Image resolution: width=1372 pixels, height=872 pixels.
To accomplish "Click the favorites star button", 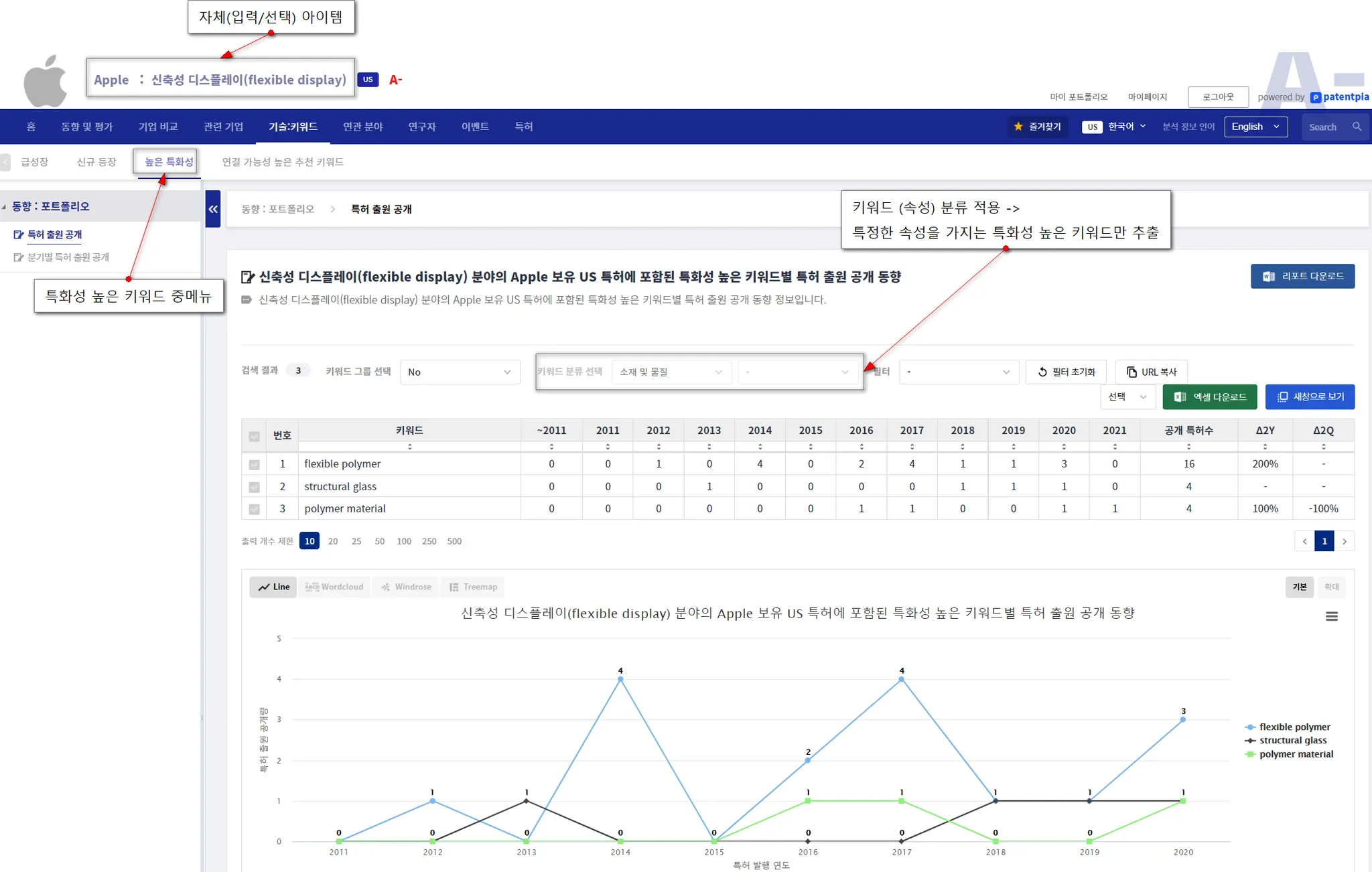I will click(x=1038, y=127).
